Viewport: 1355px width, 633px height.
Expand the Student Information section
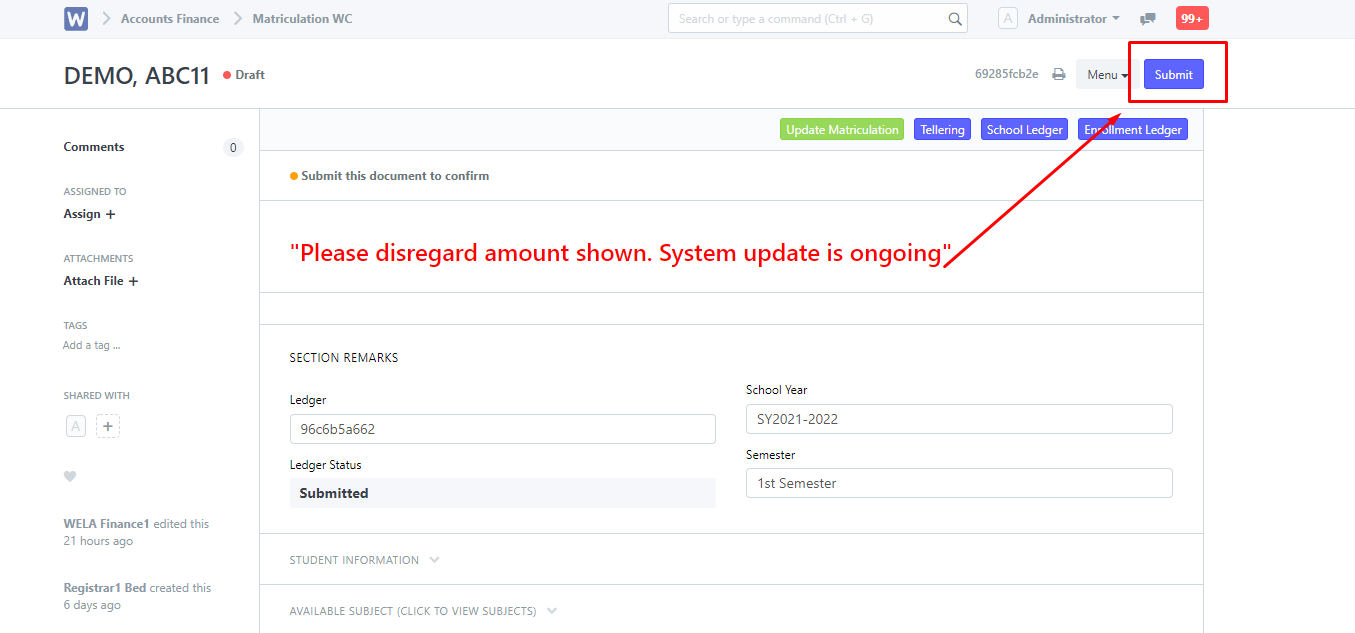pyautogui.click(x=365, y=560)
